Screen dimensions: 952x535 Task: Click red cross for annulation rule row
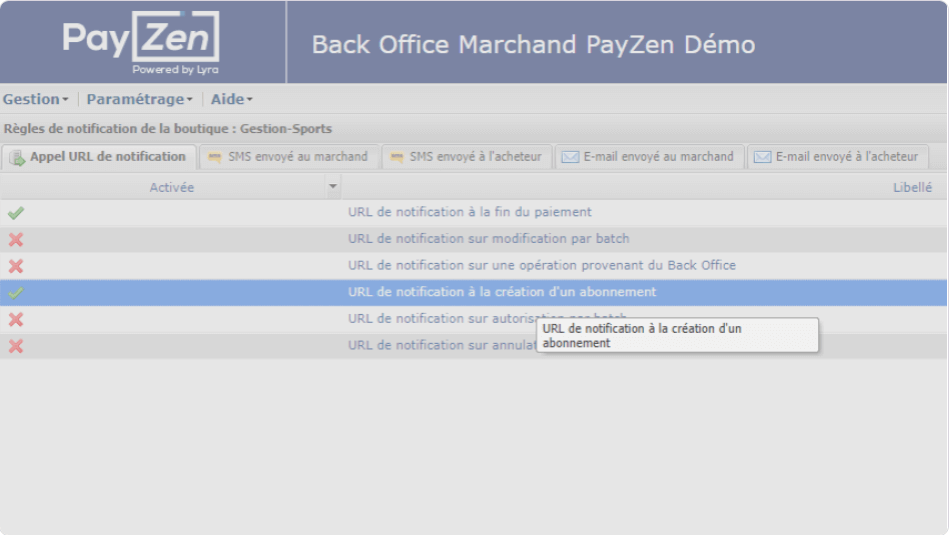coord(16,346)
